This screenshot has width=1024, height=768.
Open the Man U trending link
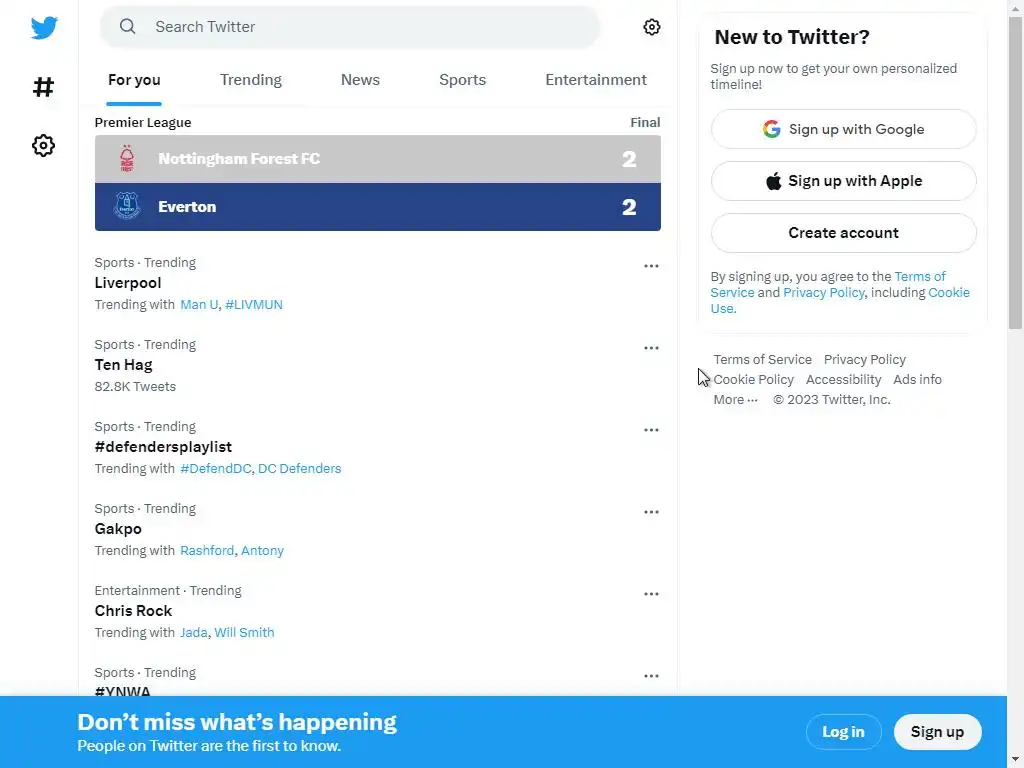(x=199, y=304)
